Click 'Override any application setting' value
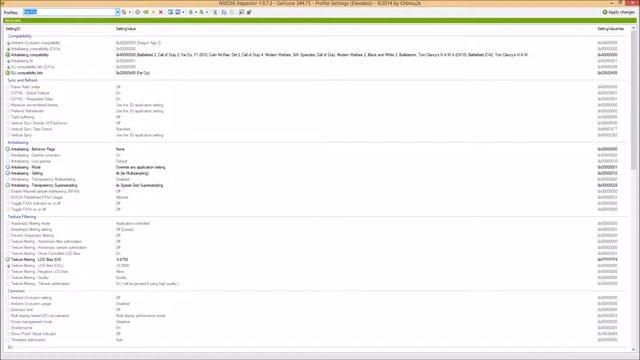This screenshot has width=640, height=360. 140,167
